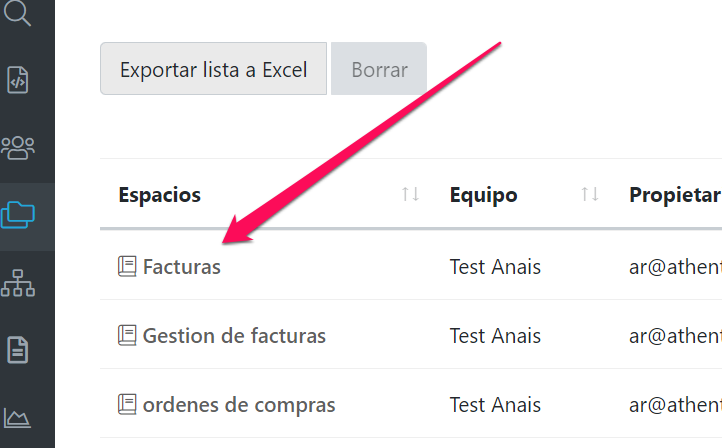Open the line chart icon in the sidebar
The width and height of the screenshot is (722, 448).
click(x=18, y=417)
